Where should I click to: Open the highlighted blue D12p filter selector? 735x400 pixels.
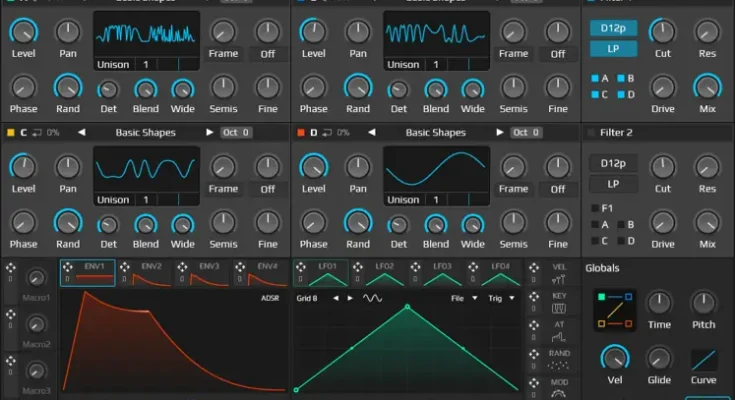pos(613,28)
